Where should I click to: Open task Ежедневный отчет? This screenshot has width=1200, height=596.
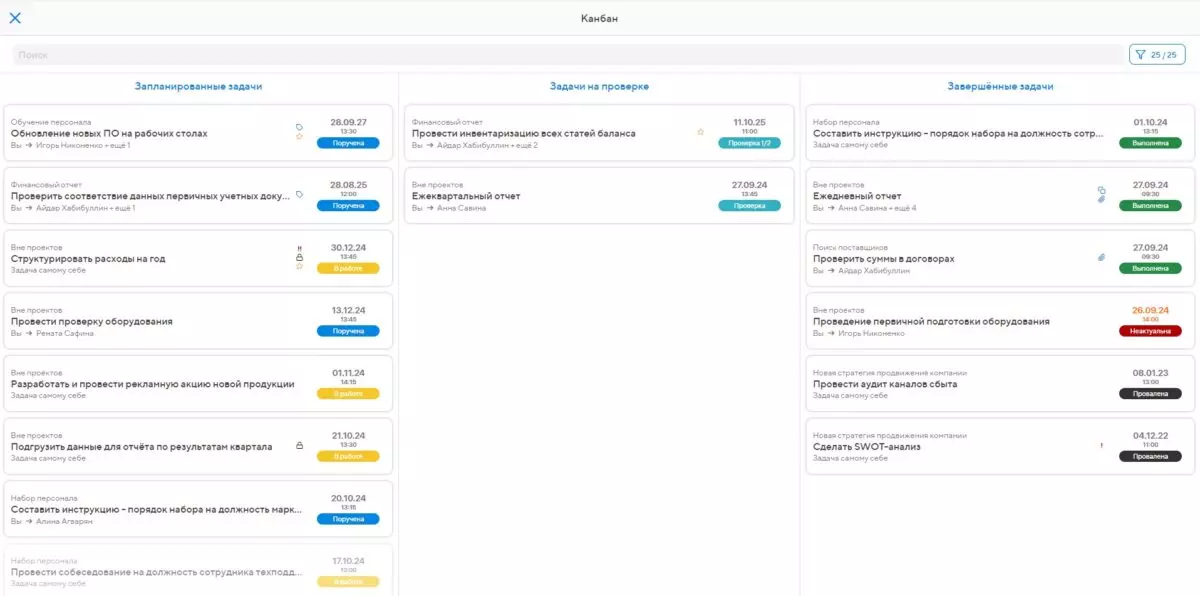click(x=857, y=196)
